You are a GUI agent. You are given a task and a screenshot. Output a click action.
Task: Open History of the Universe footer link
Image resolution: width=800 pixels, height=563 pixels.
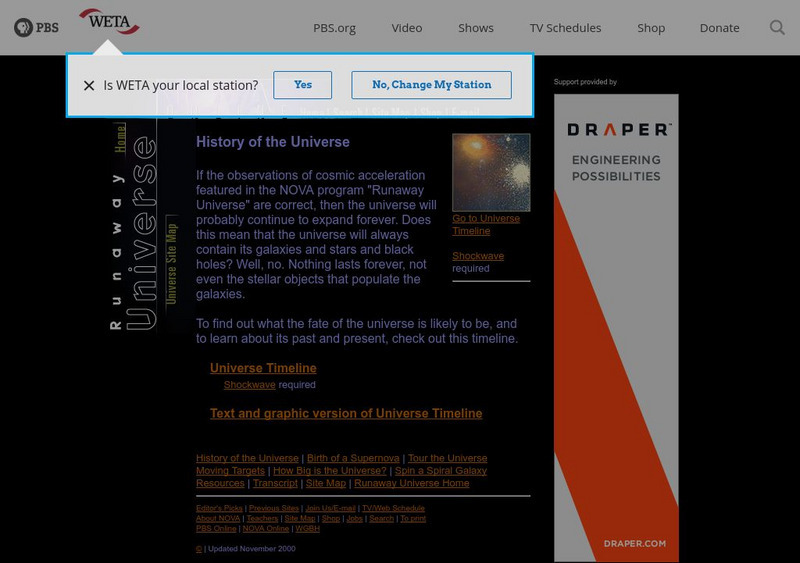pos(247,458)
